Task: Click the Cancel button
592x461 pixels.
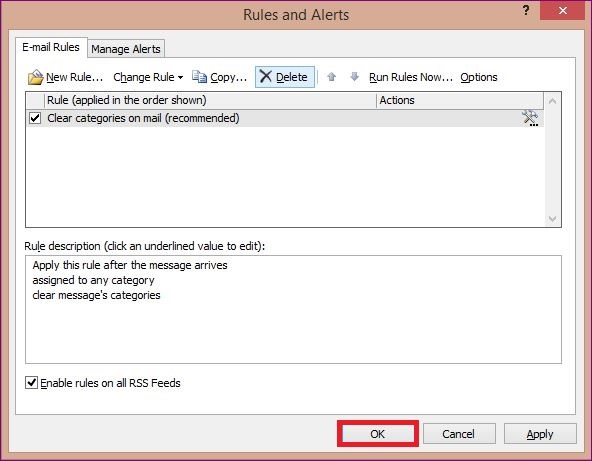Action: [x=459, y=433]
